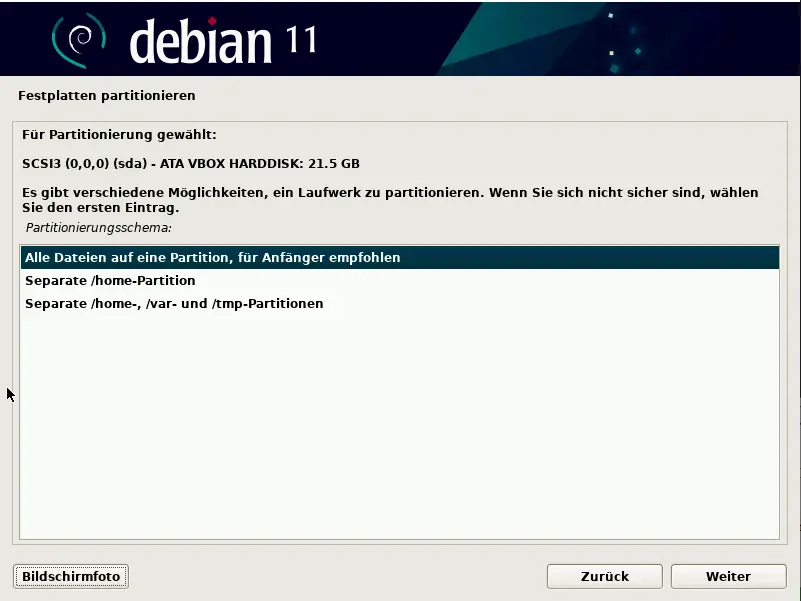
Task: Take a screenshot using the Bildschirmfoto button
Action: pyautogui.click(x=71, y=576)
